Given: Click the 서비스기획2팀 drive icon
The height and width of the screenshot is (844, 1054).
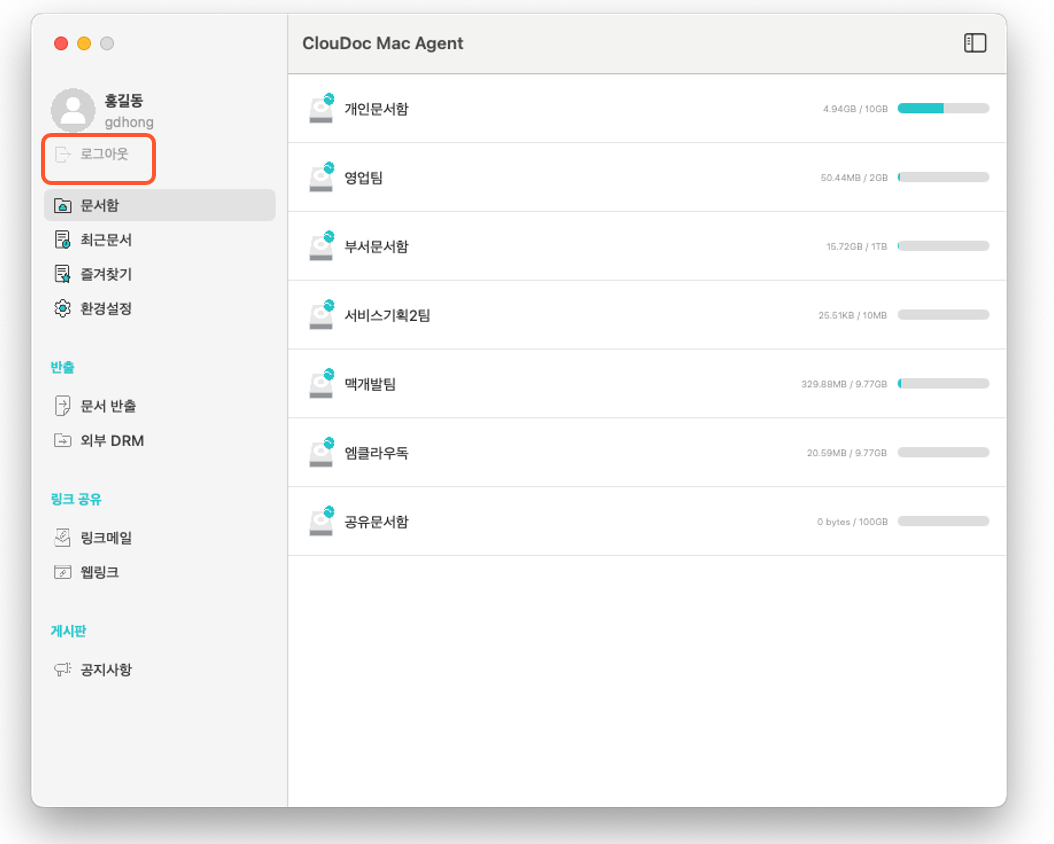Looking at the screenshot, I should pos(321,314).
